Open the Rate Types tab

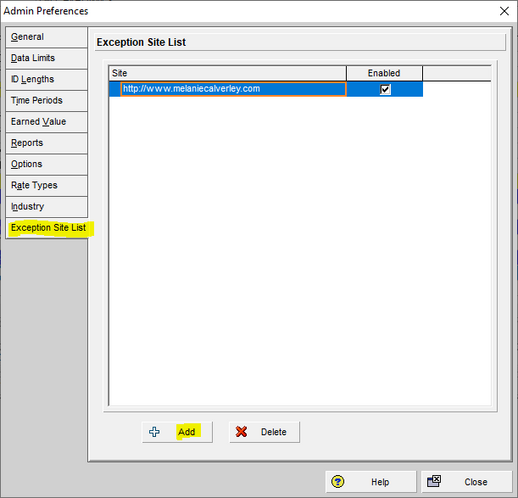point(47,185)
